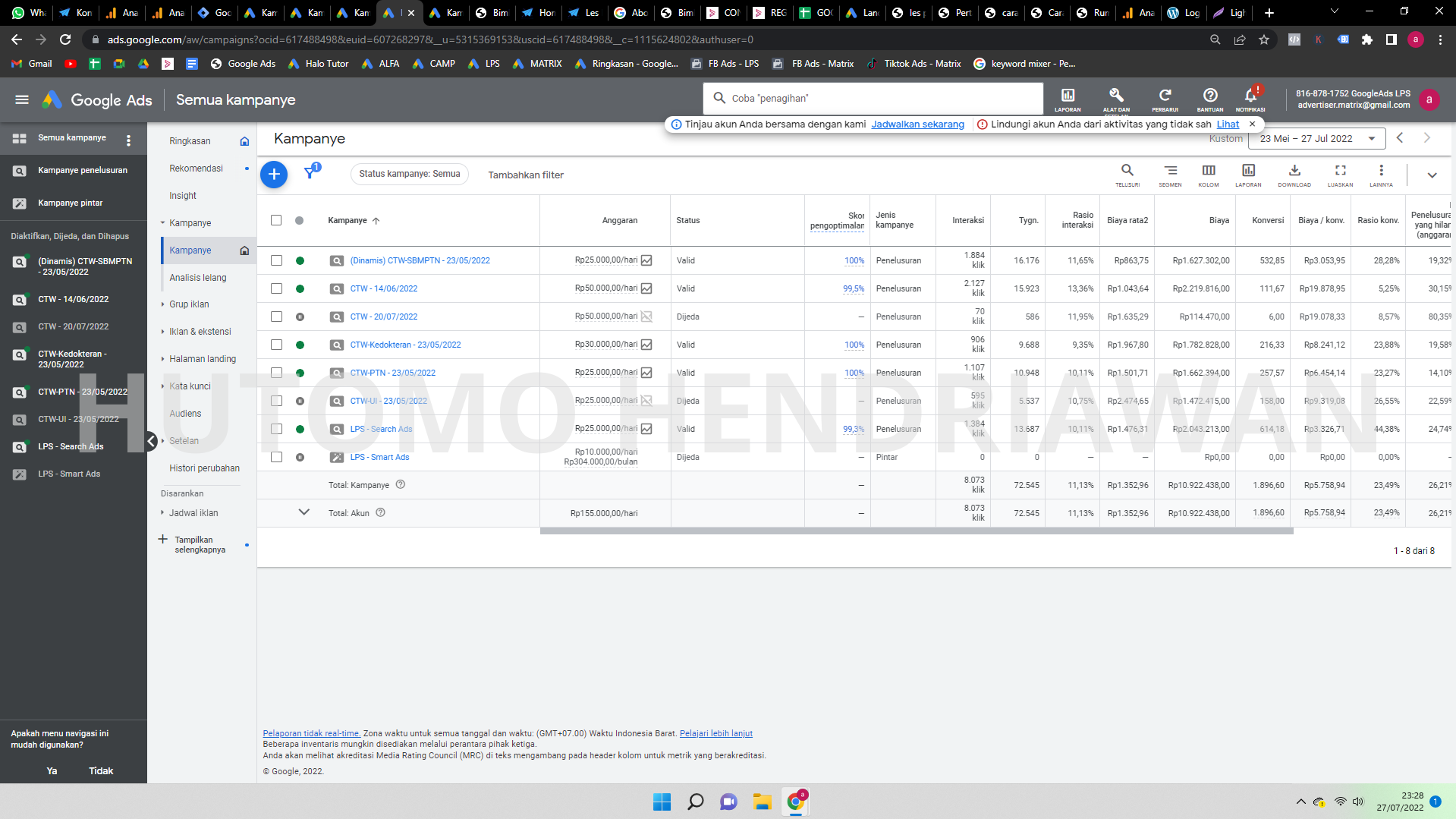Open the Segmen icon in table toolbar

click(1170, 174)
